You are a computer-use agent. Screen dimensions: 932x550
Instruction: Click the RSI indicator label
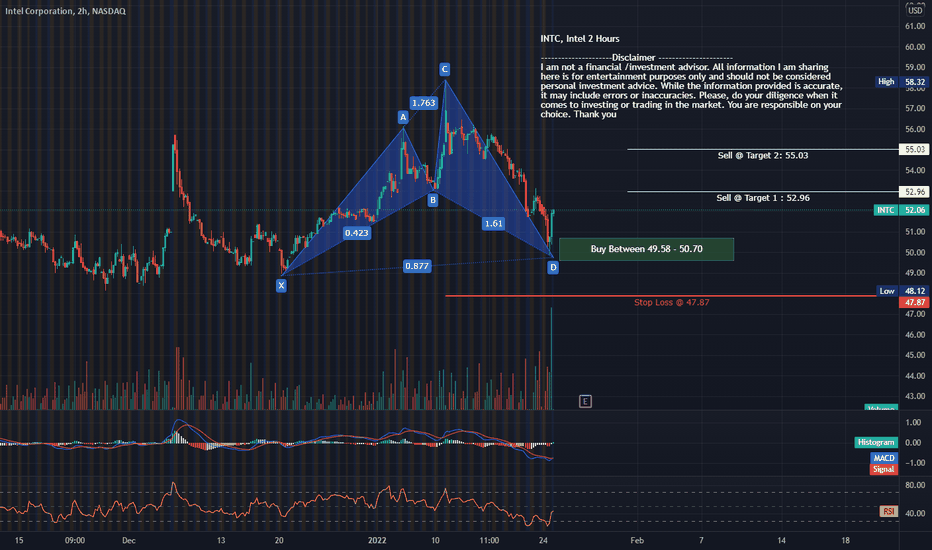889,511
